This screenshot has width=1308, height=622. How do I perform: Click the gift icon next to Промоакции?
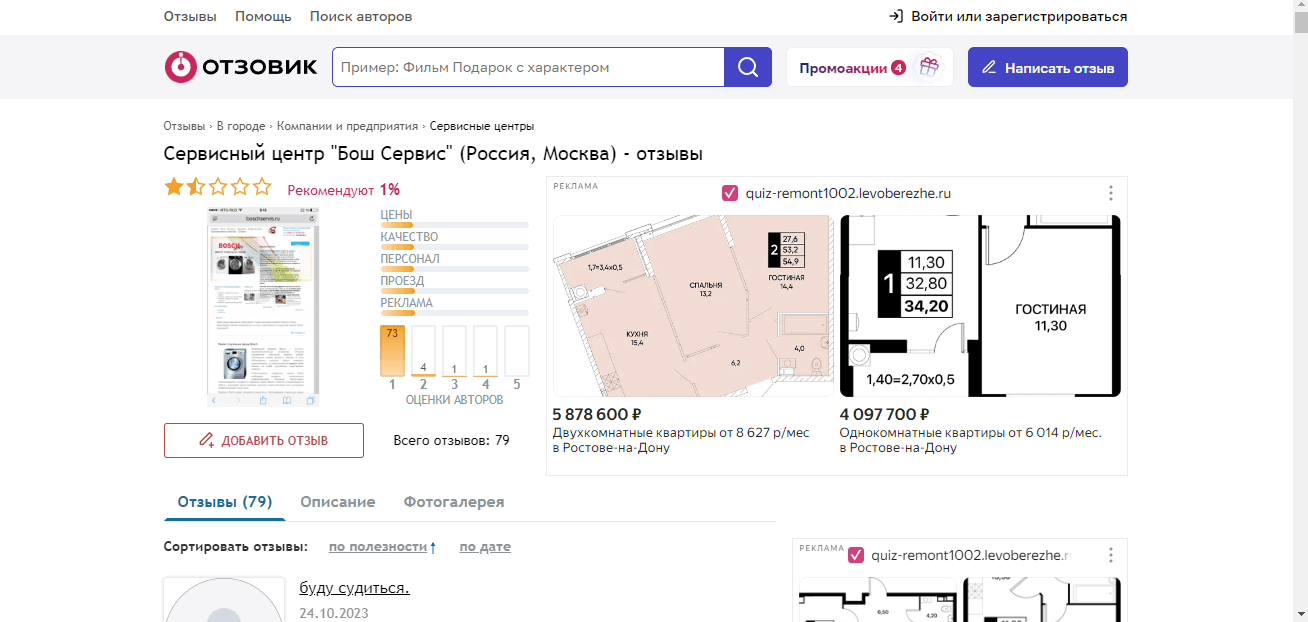click(x=928, y=65)
